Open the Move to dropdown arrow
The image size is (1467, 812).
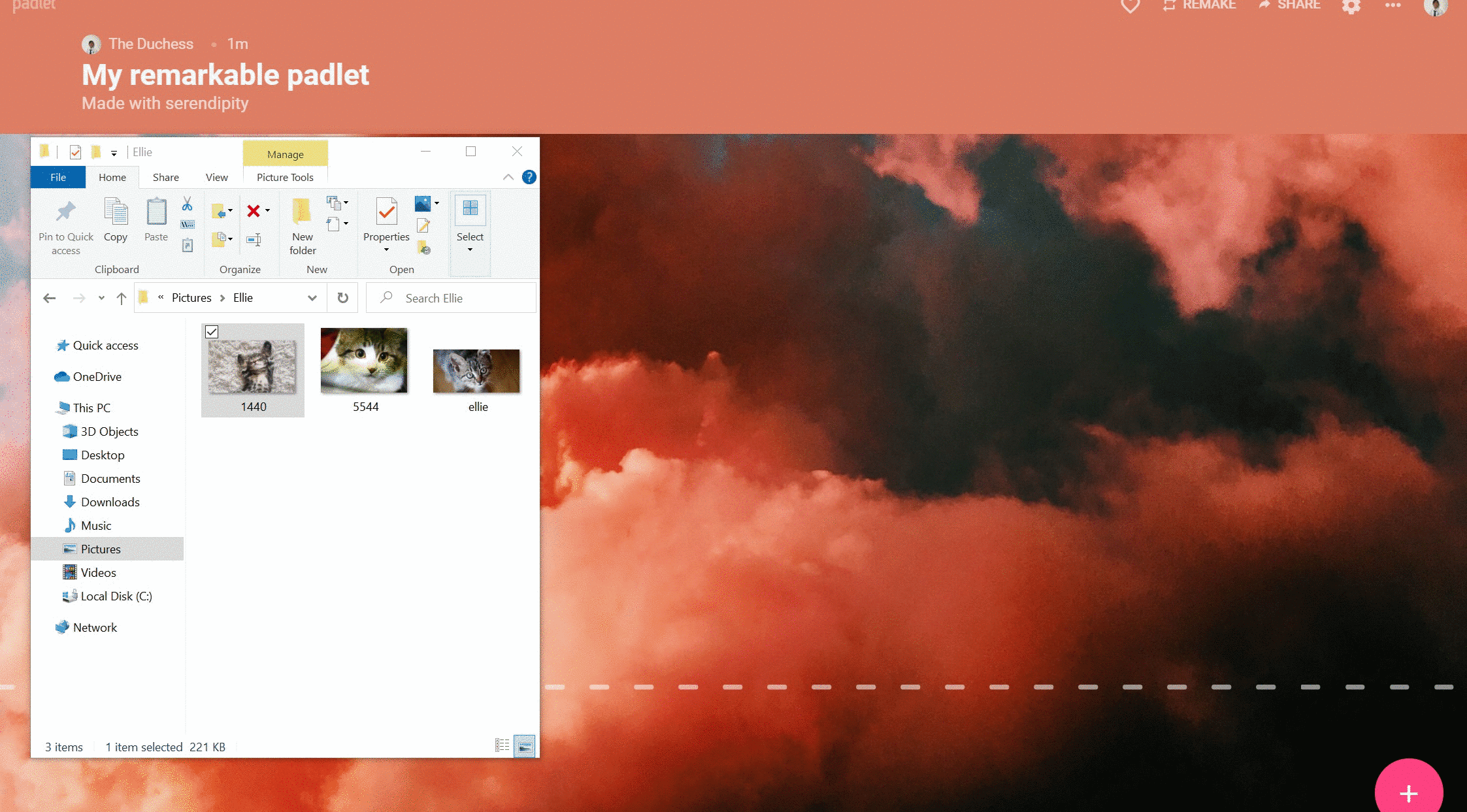230,210
